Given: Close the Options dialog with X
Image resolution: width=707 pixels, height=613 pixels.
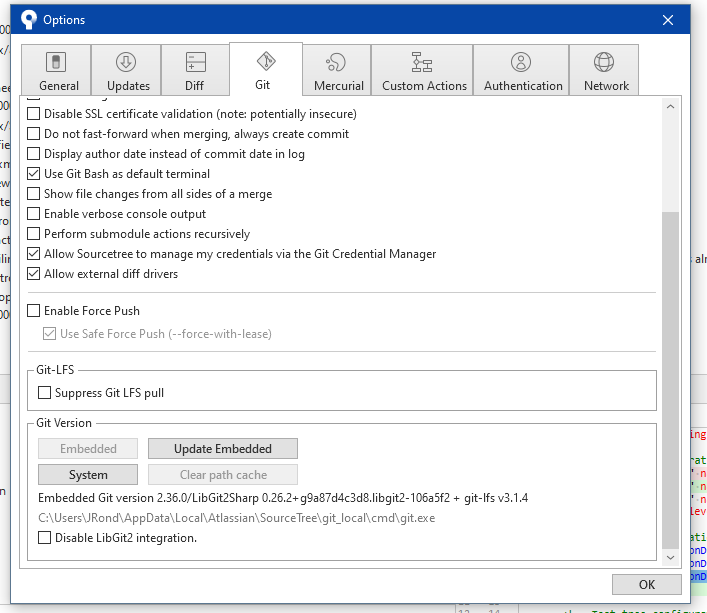Looking at the screenshot, I should pyautogui.click(x=668, y=20).
